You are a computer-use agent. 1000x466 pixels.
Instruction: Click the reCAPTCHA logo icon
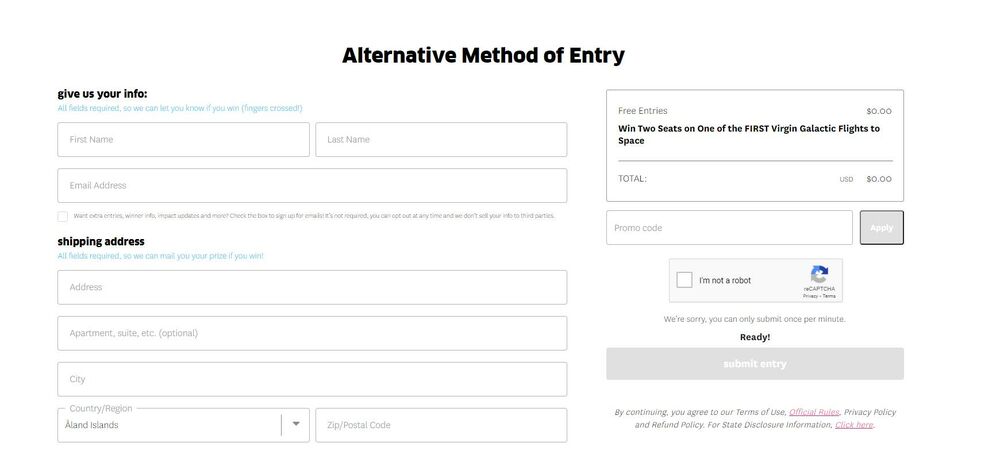pyautogui.click(x=819, y=274)
